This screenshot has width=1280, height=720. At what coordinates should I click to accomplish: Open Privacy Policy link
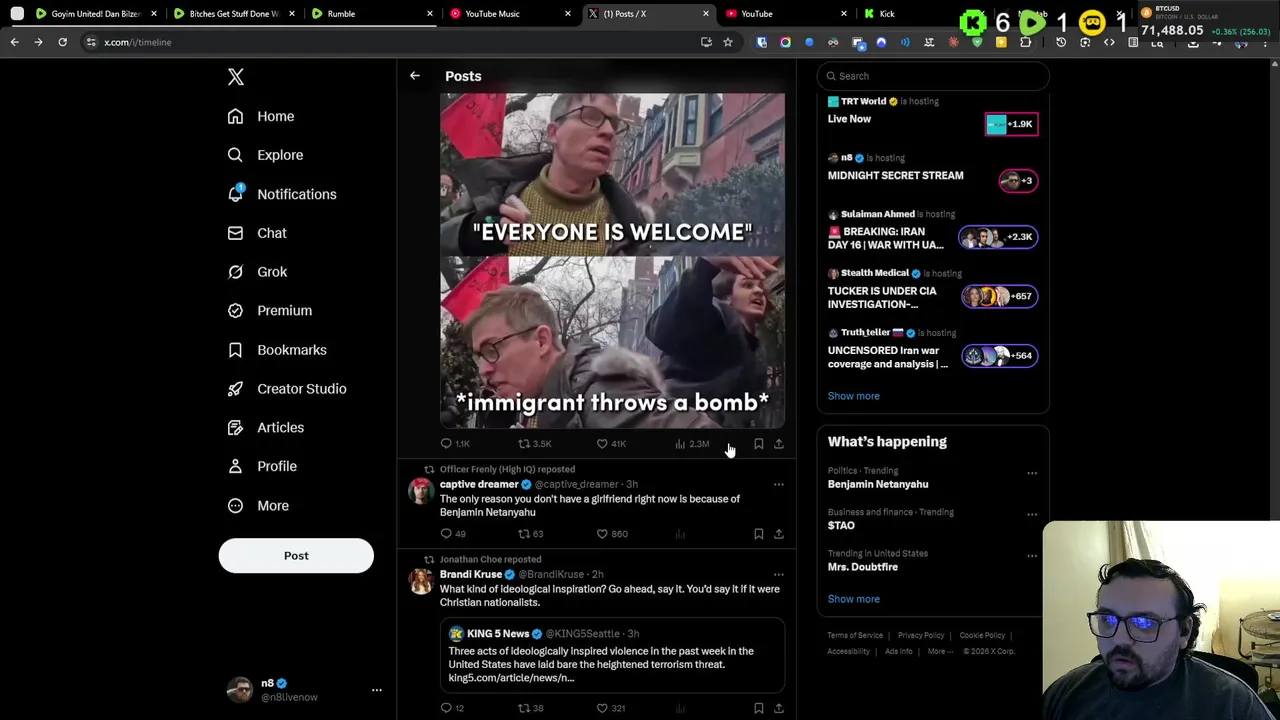point(921,635)
